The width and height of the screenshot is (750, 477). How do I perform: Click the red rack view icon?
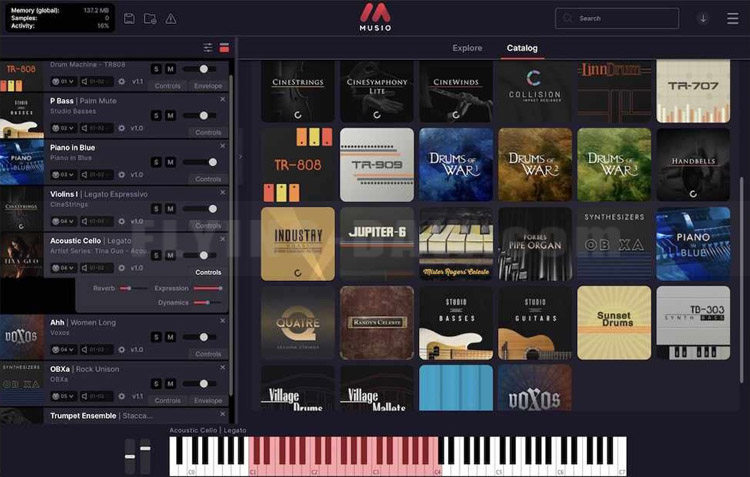224,48
